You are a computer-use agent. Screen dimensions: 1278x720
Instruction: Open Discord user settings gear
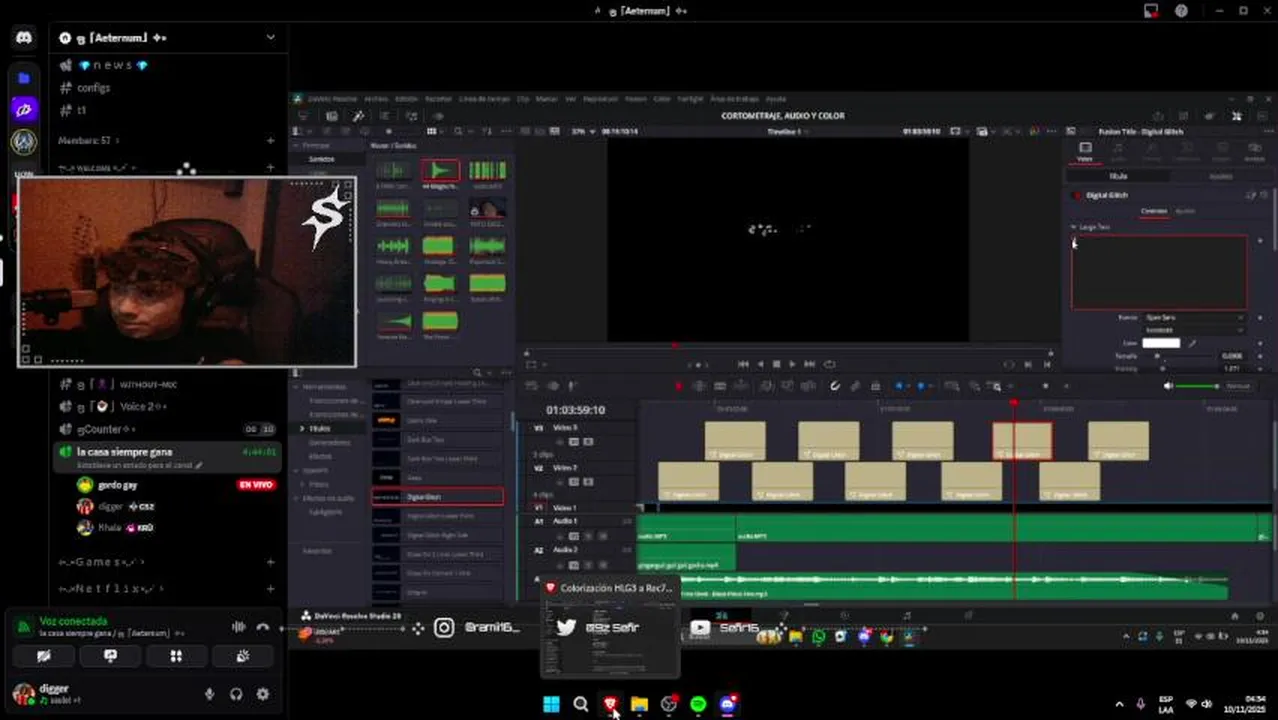[263, 694]
